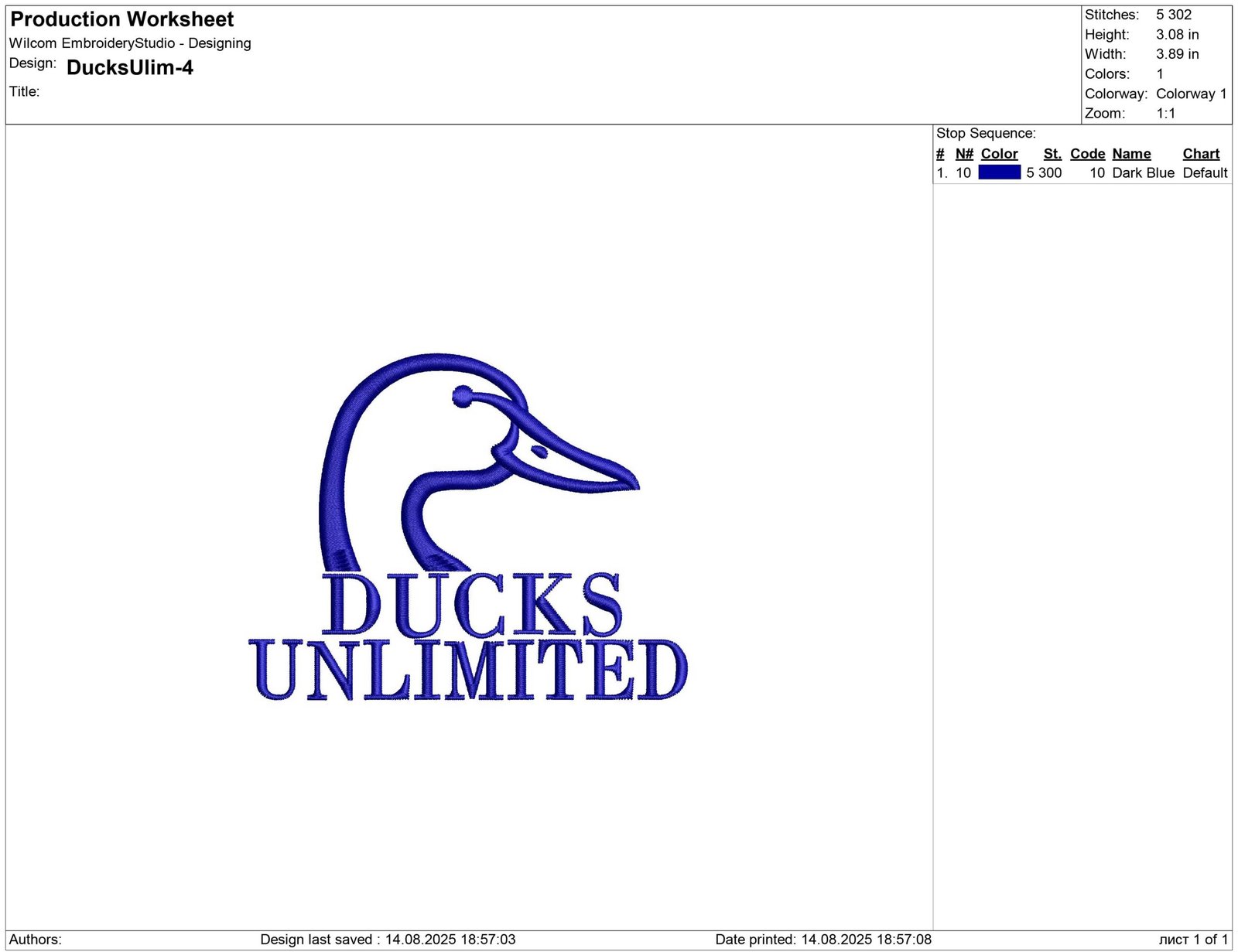Viewport: 1238px width, 952px height.
Task: Select the Color column header
Action: [x=999, y=154]
